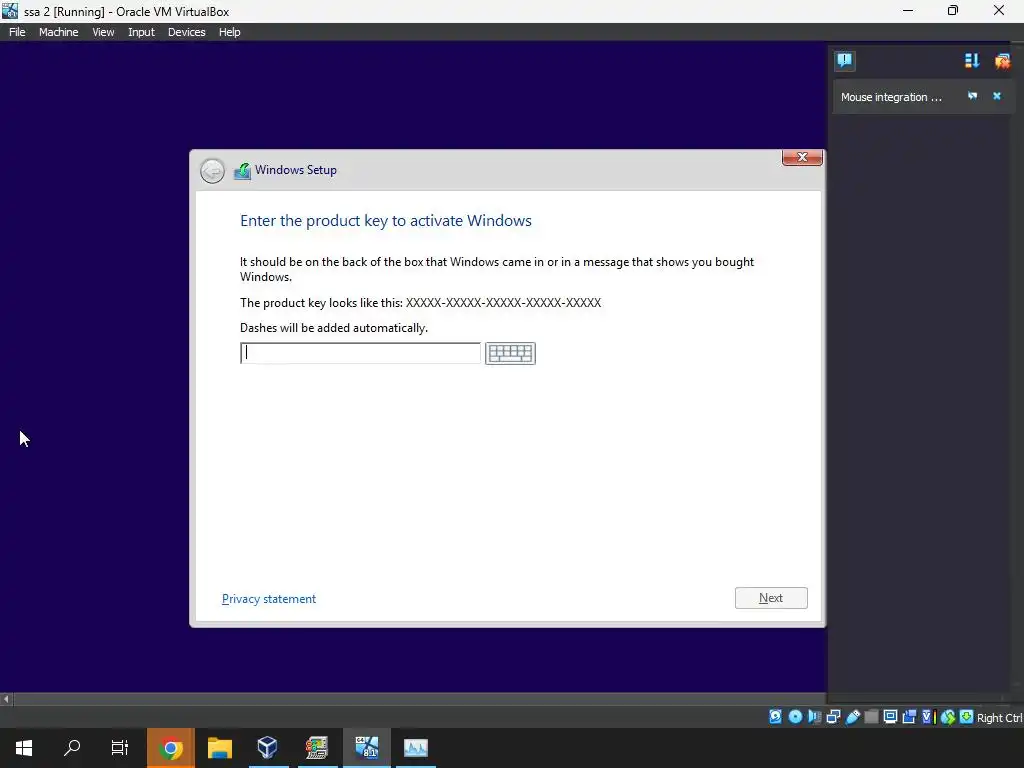Dismiss the Mouse integration notification
Screen dimensions: 1024x768
point(997,96)
